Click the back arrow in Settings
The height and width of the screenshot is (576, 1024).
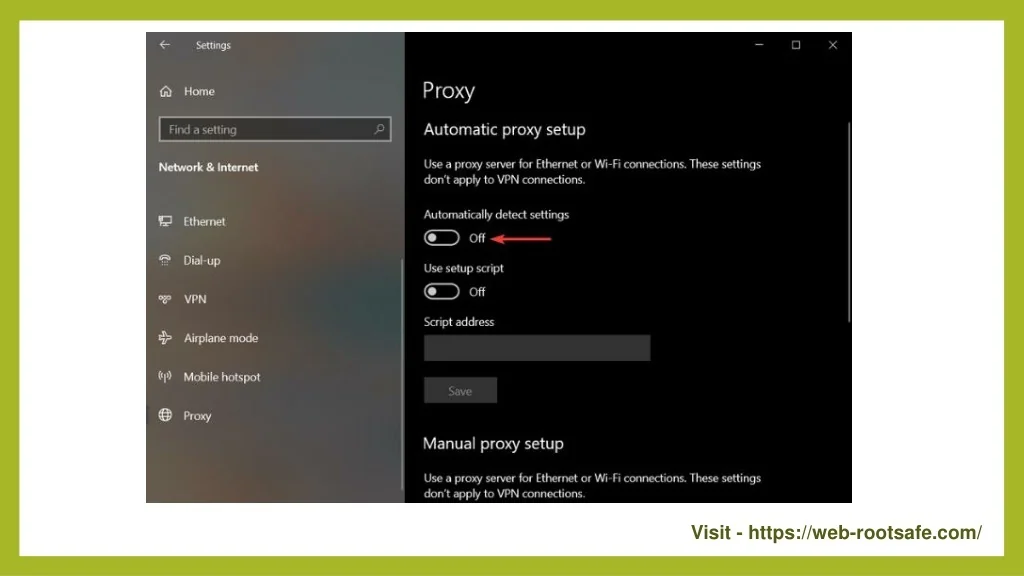[x=165, y=45]
